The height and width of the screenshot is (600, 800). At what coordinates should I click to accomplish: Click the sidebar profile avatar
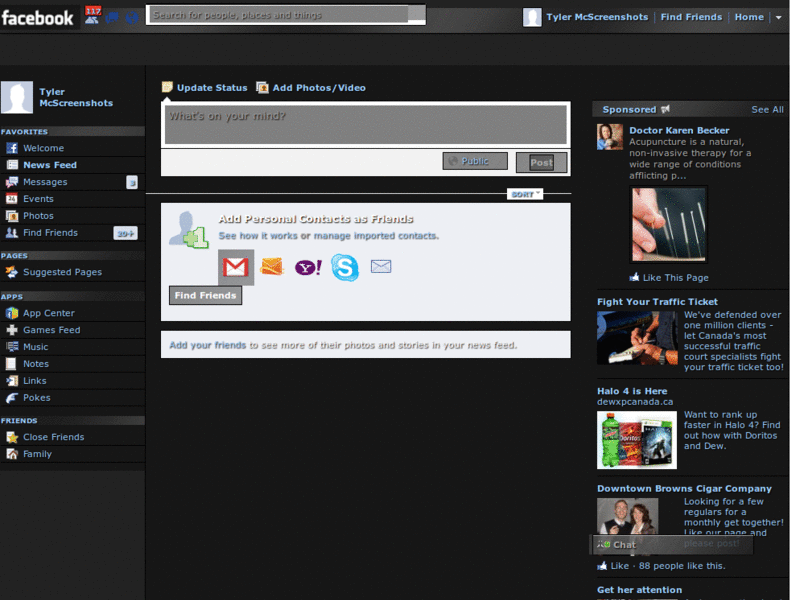[17, 97]
